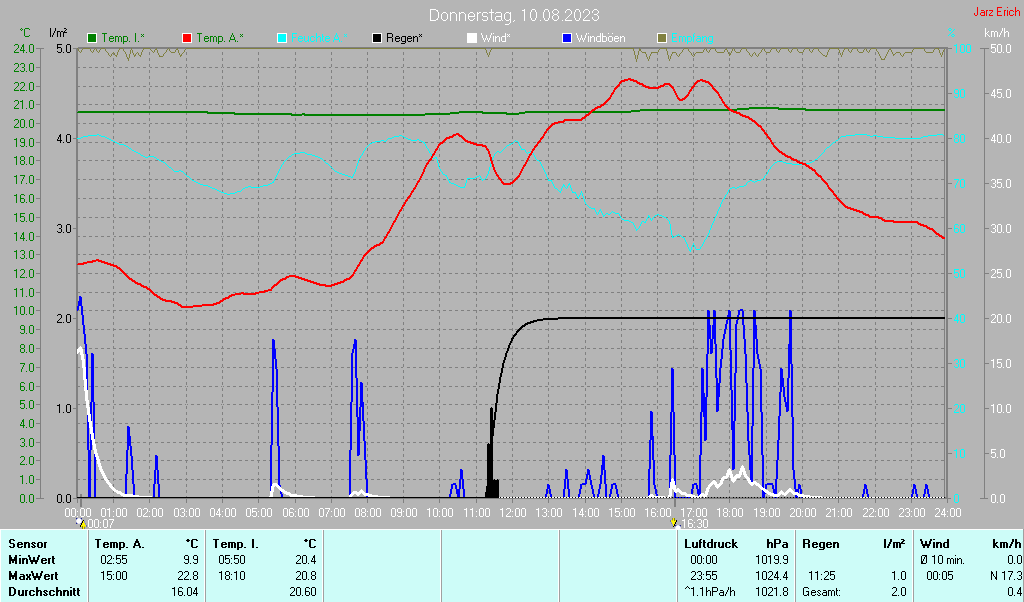Click the 'Temp. A.' table column header
The image size is (1024, 602).
[120, 544]
